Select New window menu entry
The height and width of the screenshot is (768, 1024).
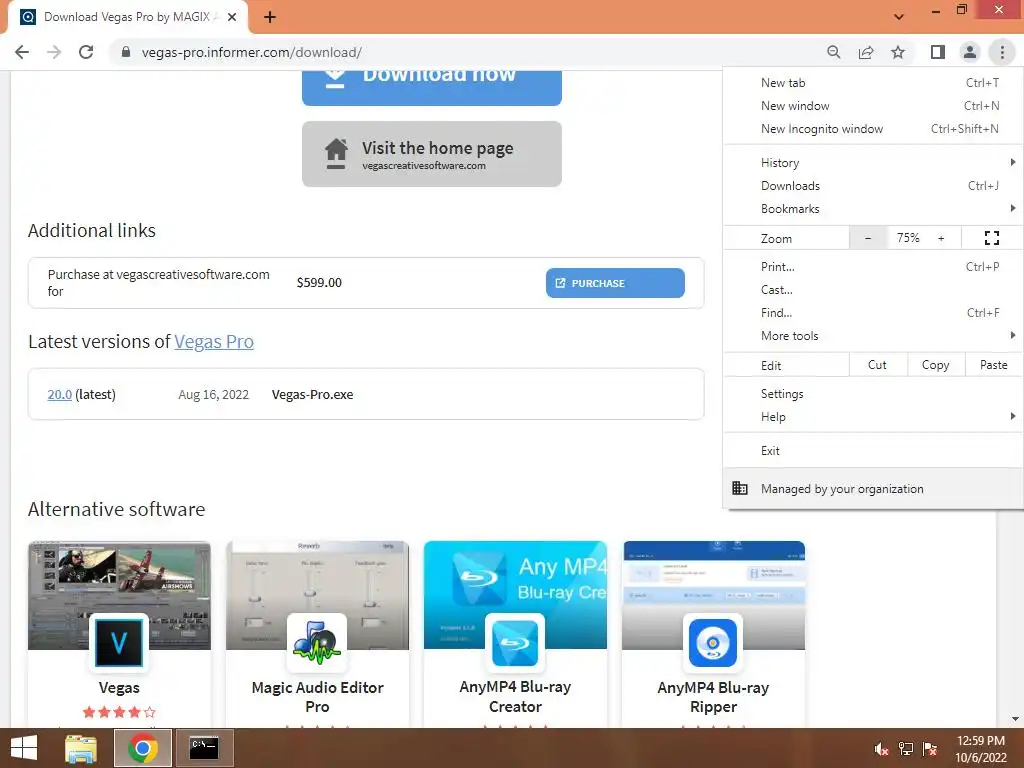(873, 106)
